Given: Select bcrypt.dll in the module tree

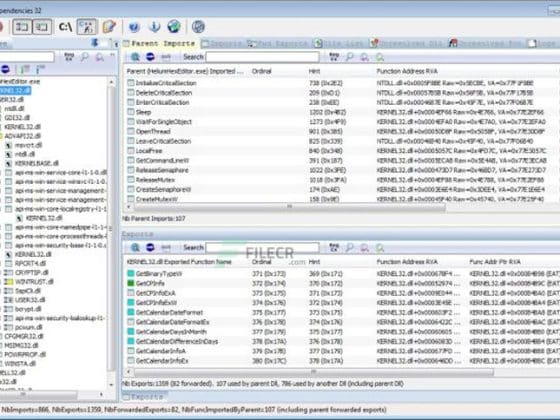Looking at the screenshot, I should pos(28,309).
